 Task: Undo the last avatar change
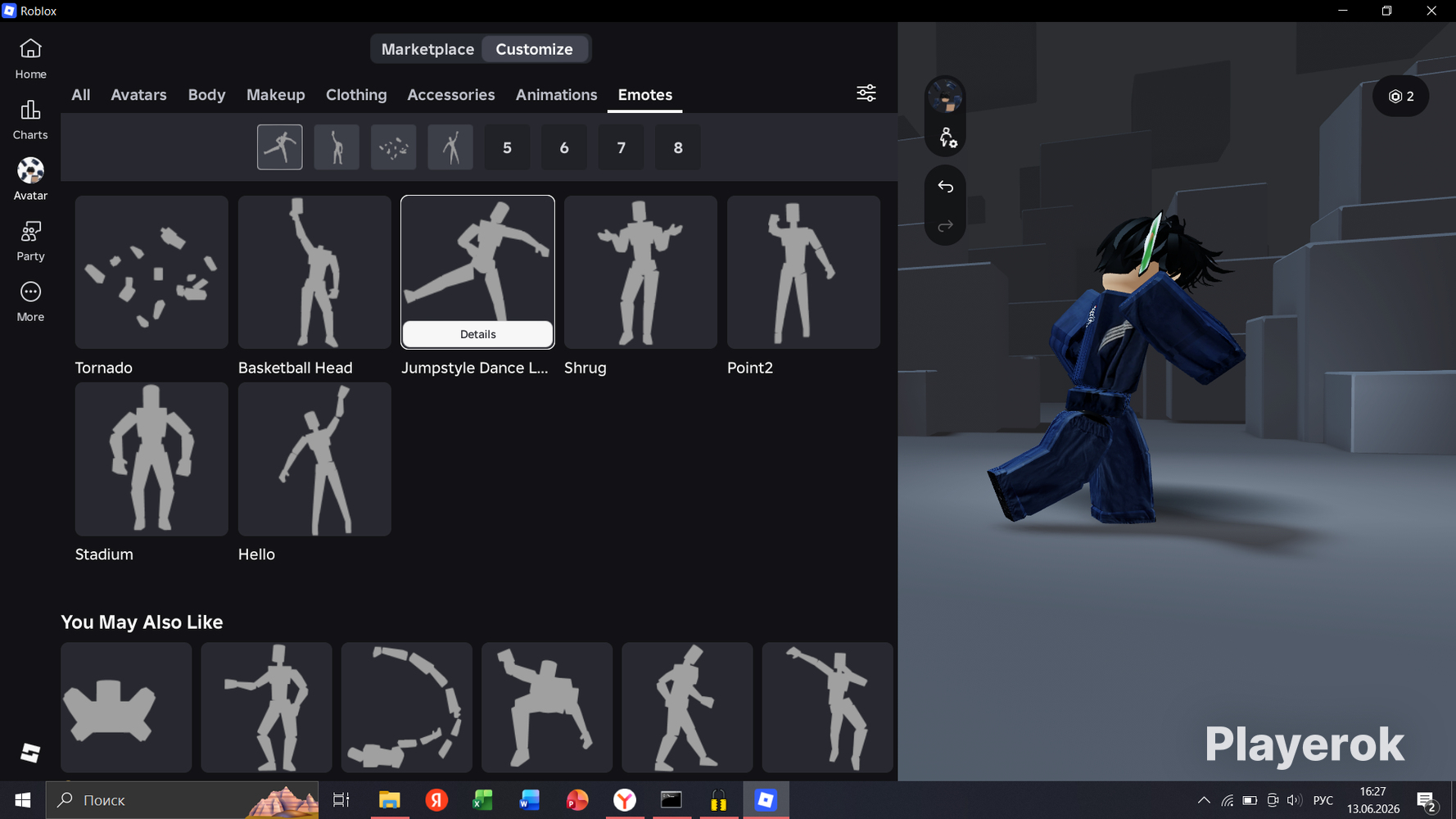pyautogui.click(x=946, y=187)
